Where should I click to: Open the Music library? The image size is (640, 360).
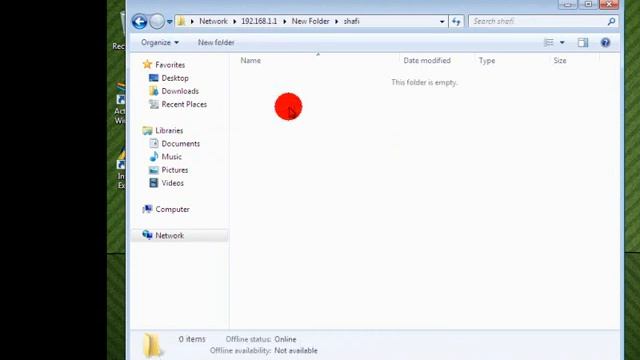(171, 157)
